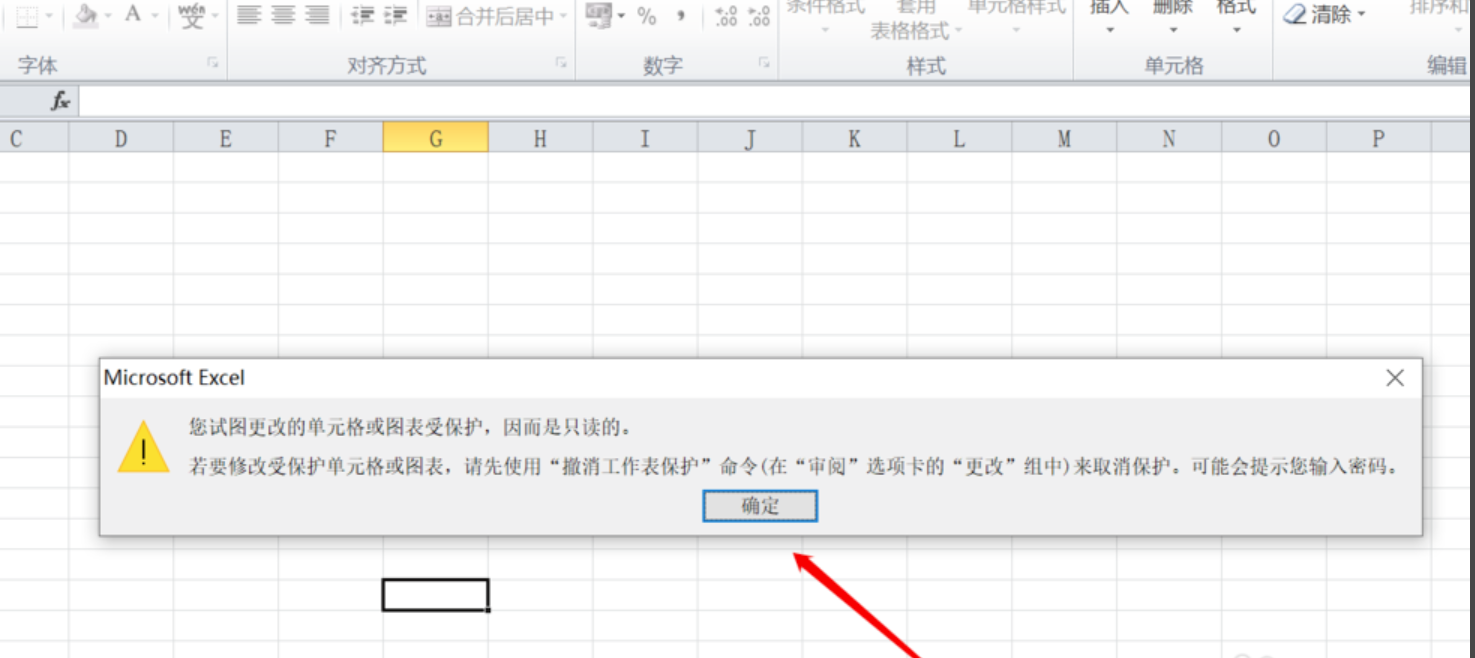Center text horizontally in cell
This screenshot has width=1475, height=658.
283,15
